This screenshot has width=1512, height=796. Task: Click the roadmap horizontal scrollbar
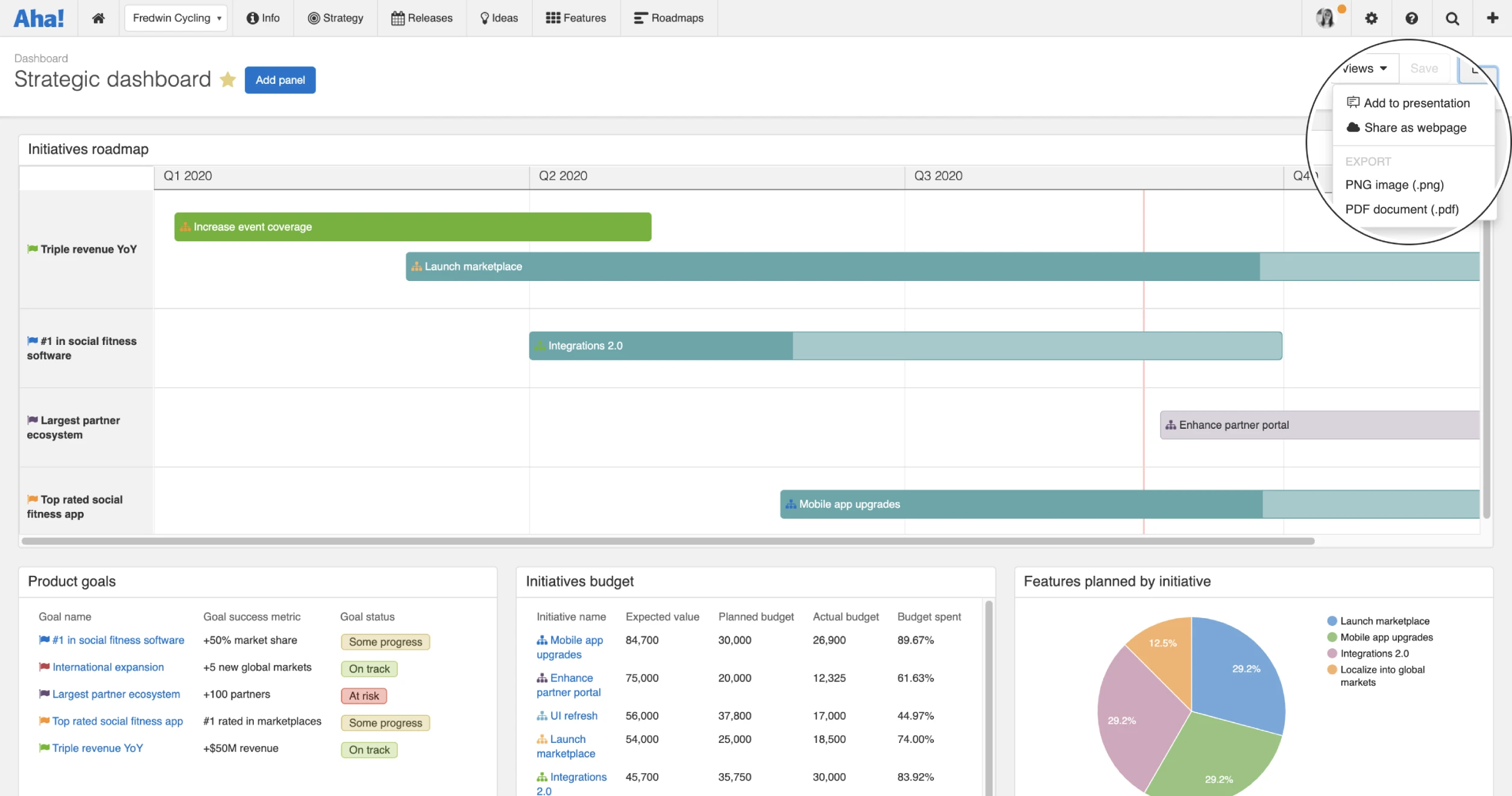click(x=667, y=541)
